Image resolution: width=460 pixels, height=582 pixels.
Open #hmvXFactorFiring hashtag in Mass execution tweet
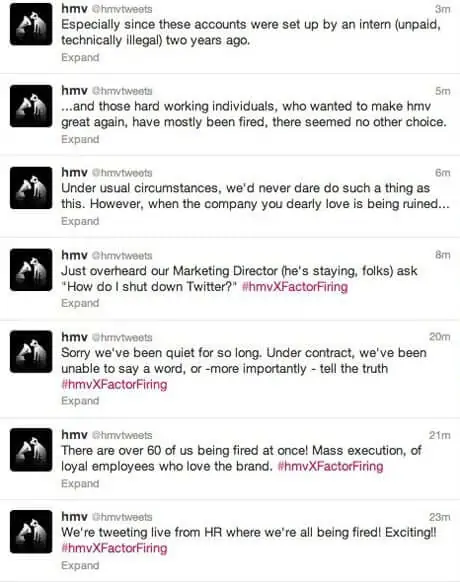pos(330,466)
